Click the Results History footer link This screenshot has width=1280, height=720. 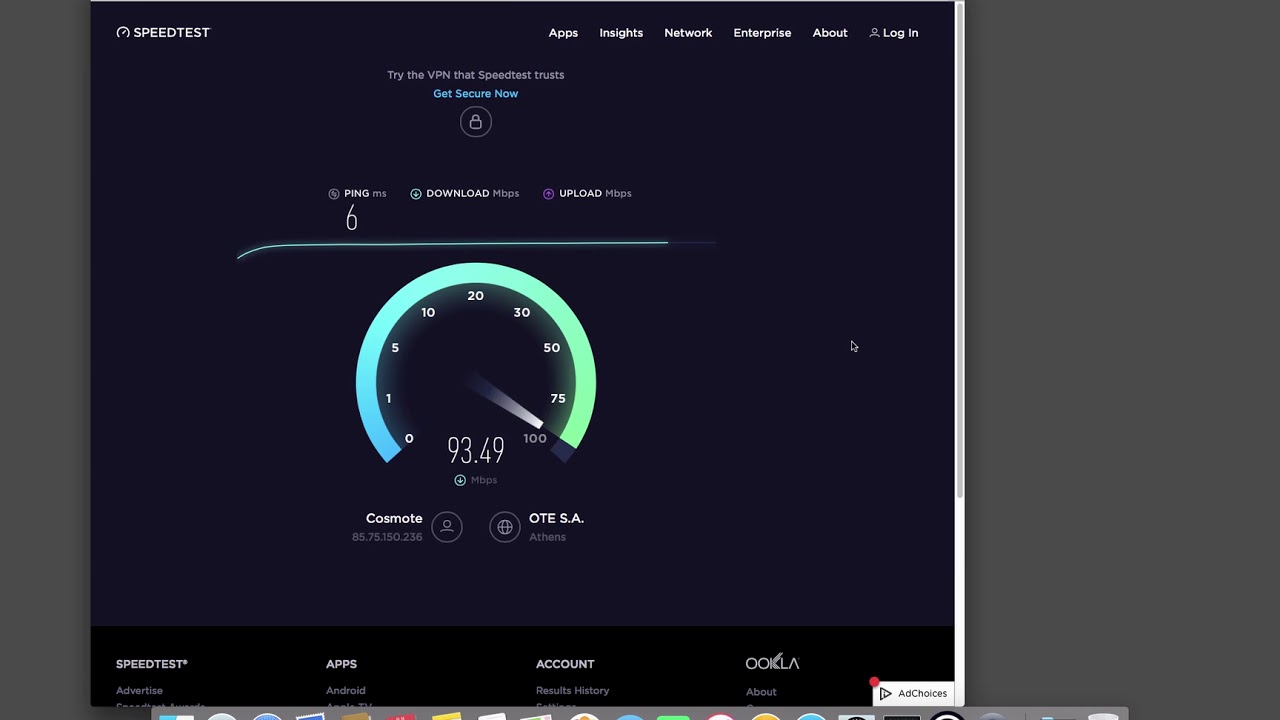(572, 690)
